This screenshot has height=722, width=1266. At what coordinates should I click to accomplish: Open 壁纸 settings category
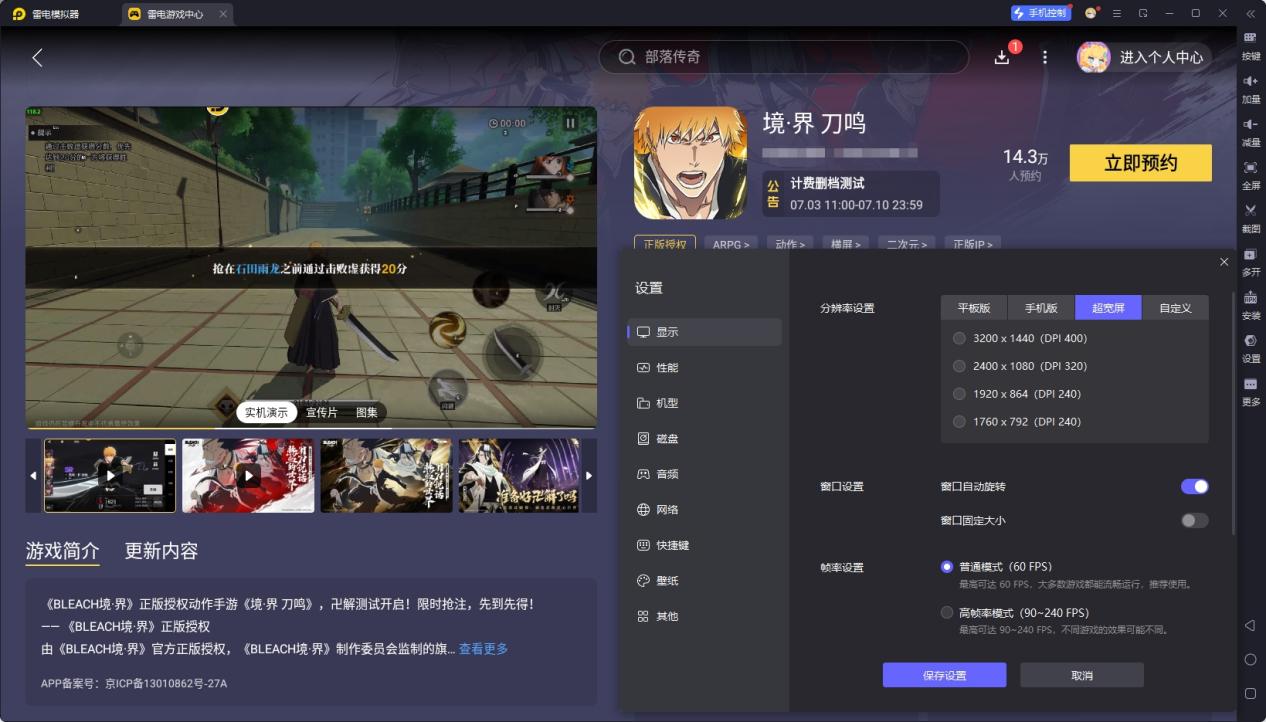click(705, 581)
